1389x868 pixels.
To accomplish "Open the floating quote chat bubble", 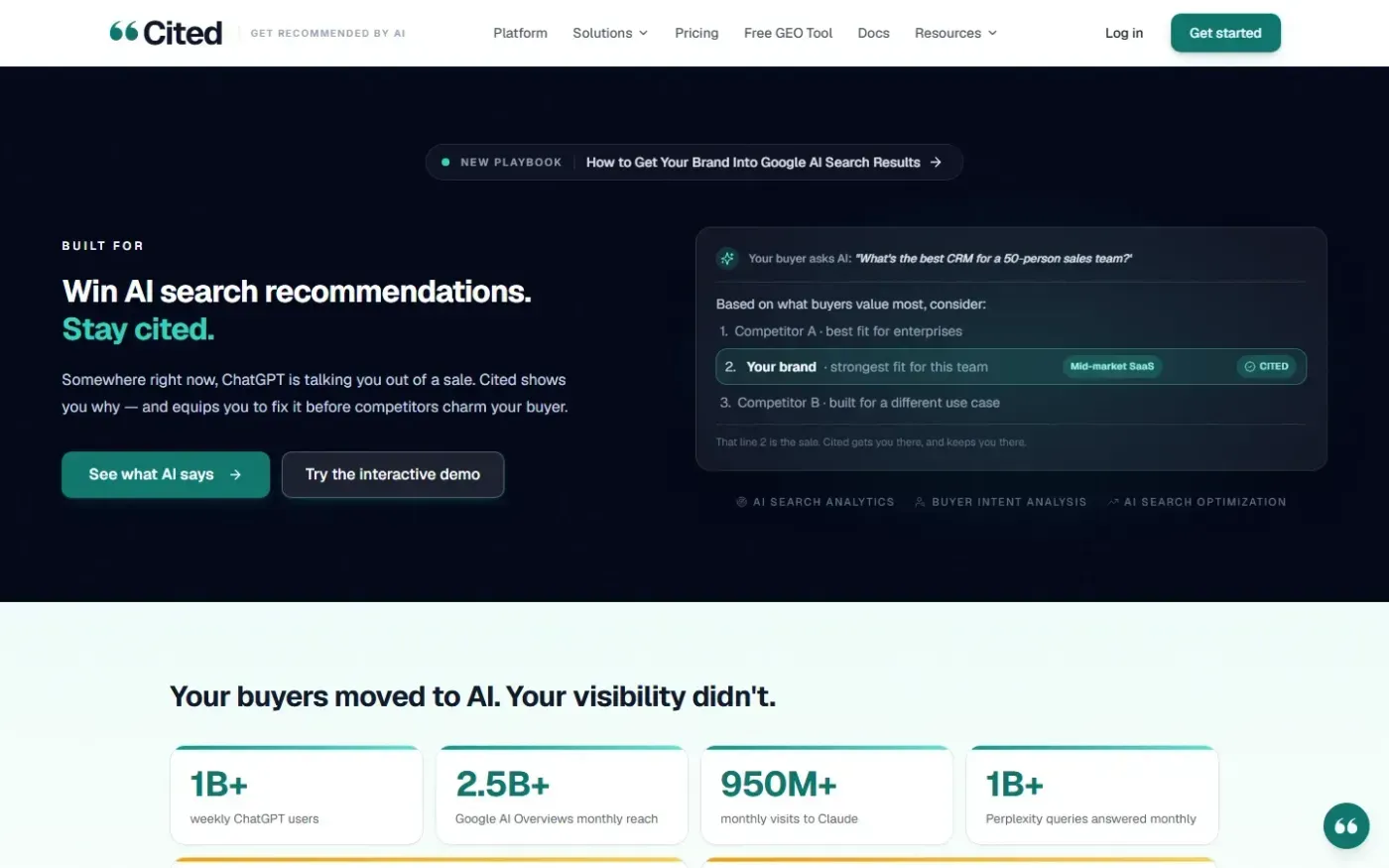I will 1346,825.
